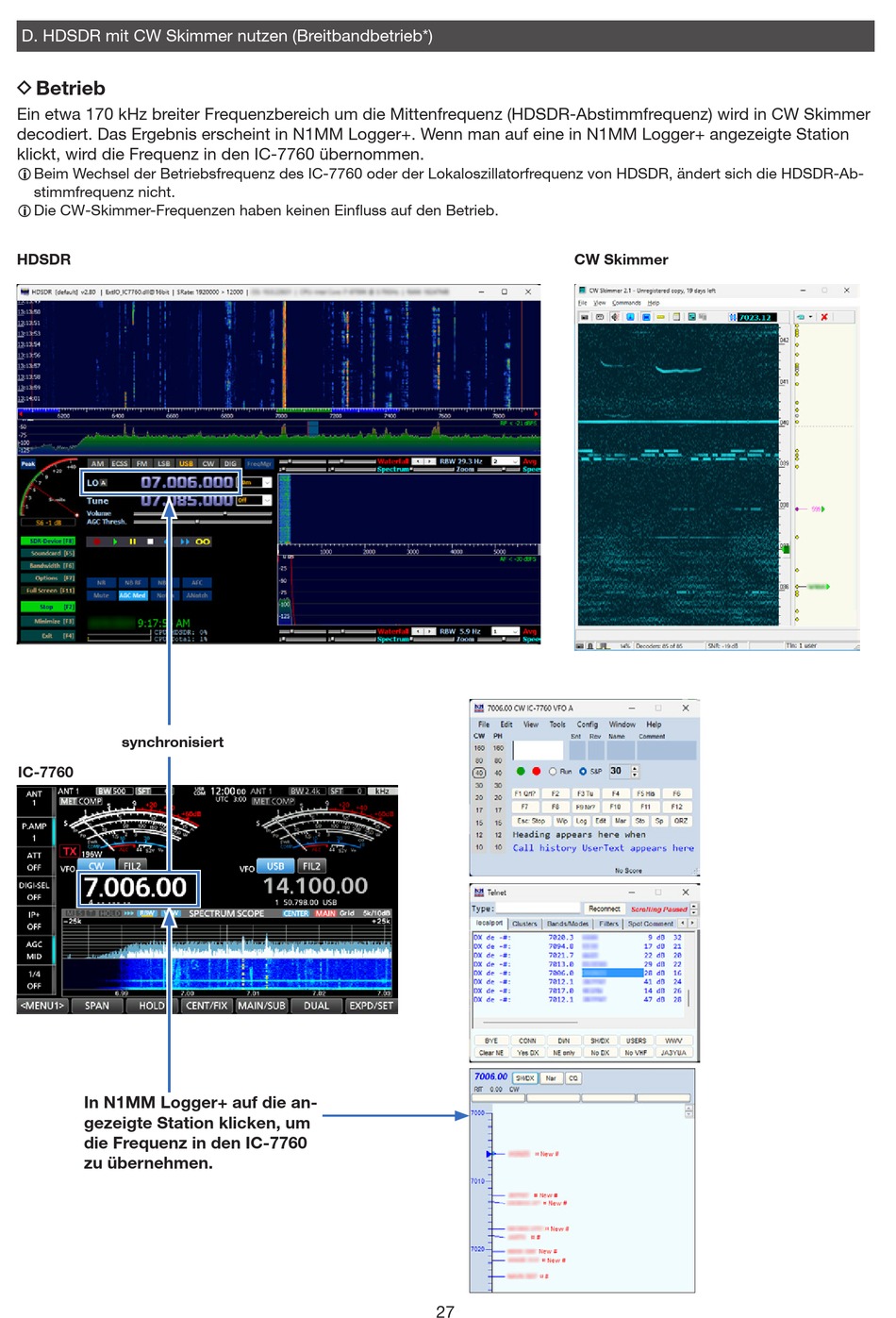Click the red X icon in CW Skimmer toolbar

pyautogui.click(x=824, y=317)
